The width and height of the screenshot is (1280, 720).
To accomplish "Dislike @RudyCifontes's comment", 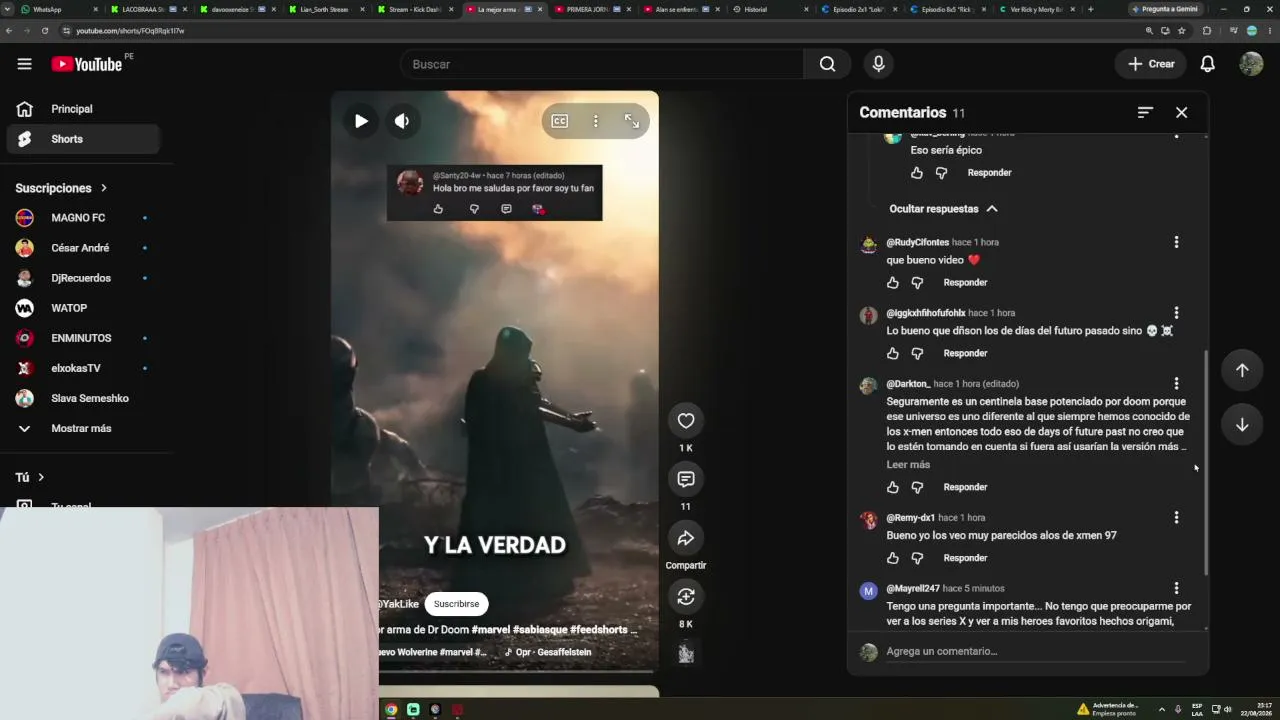I will point(917,283).
